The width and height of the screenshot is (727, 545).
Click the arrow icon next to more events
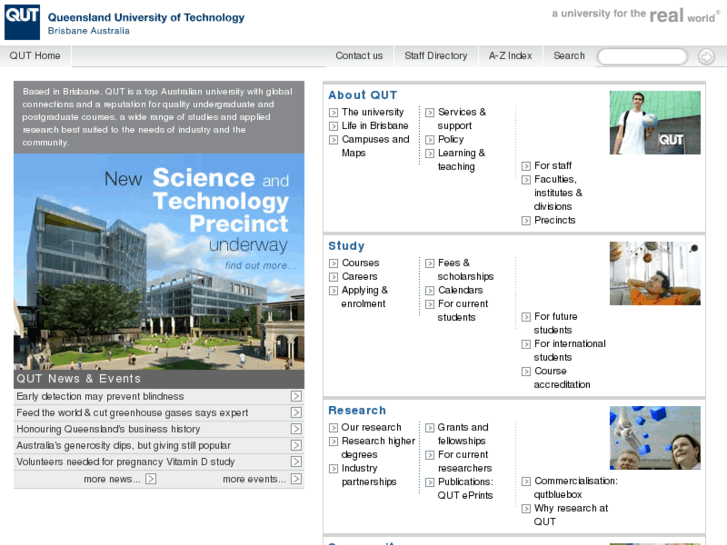coord(296,479)
